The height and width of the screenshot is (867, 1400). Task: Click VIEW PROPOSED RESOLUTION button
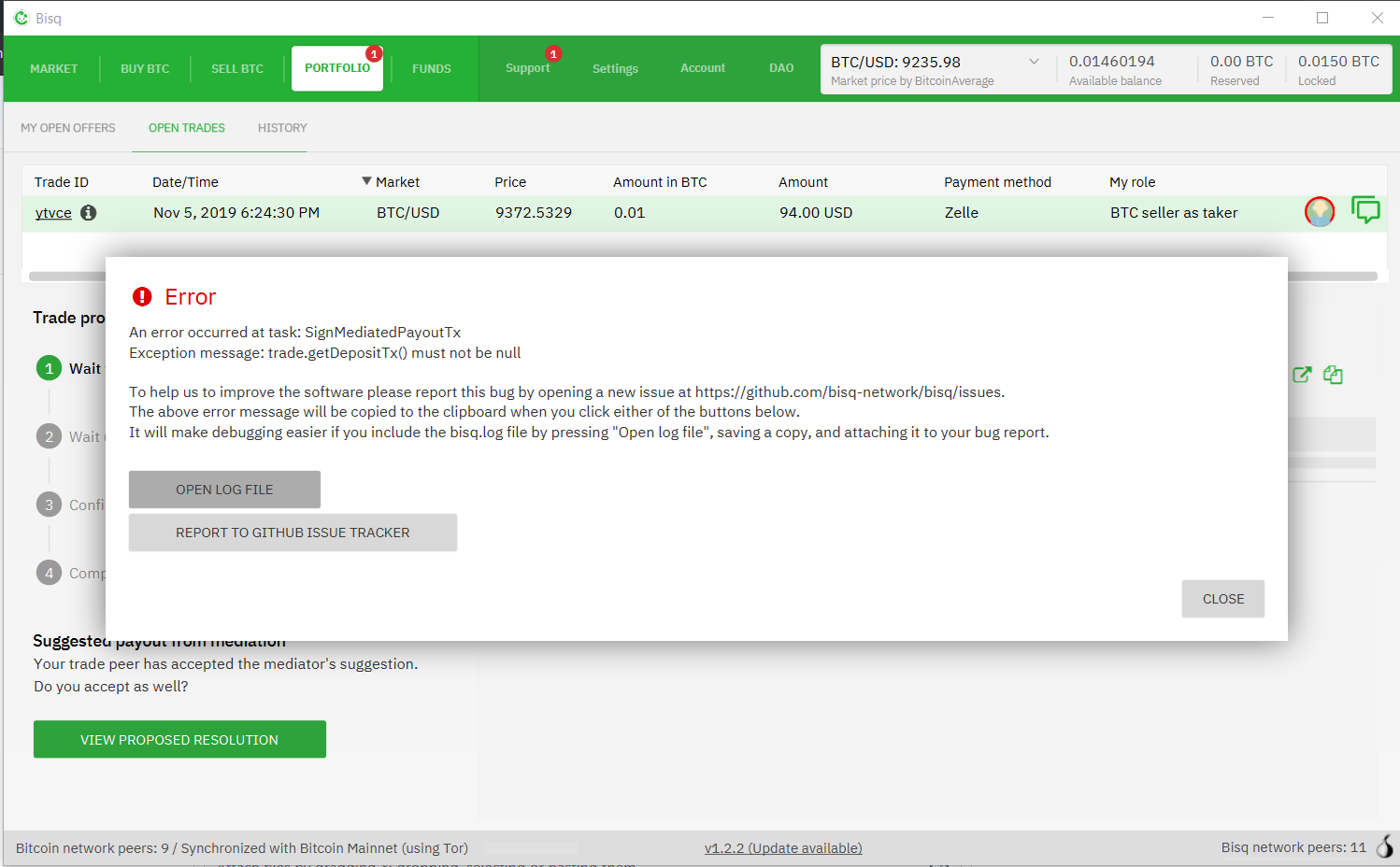(179, 739)
